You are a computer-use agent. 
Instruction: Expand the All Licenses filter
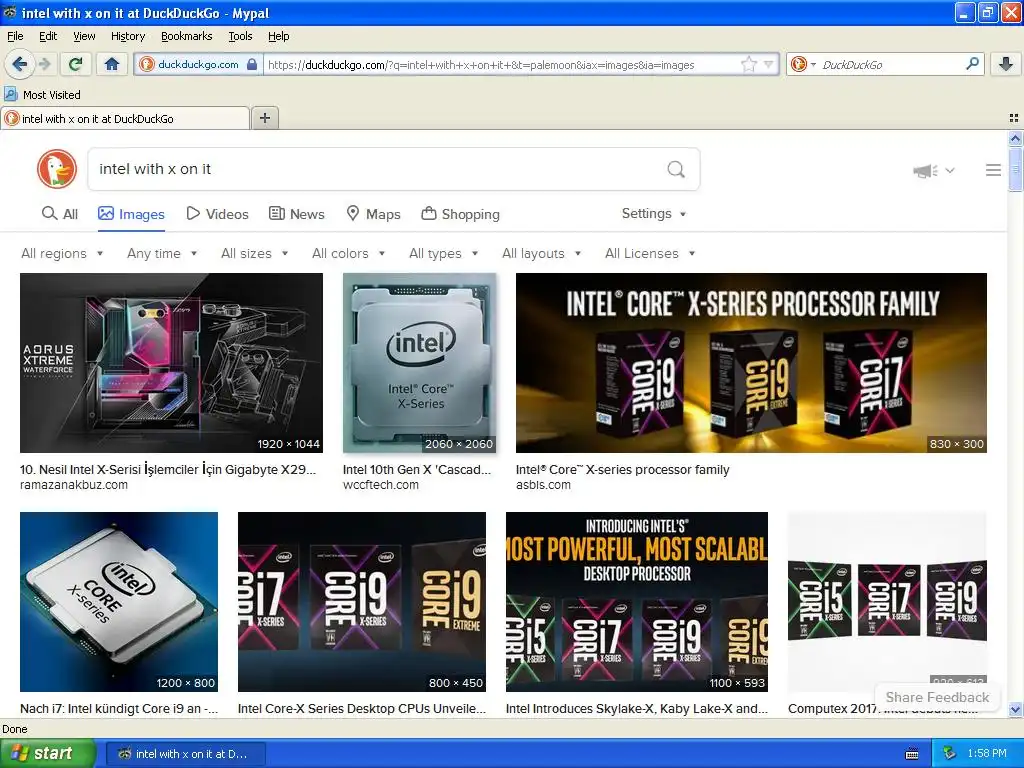[650, 253]
